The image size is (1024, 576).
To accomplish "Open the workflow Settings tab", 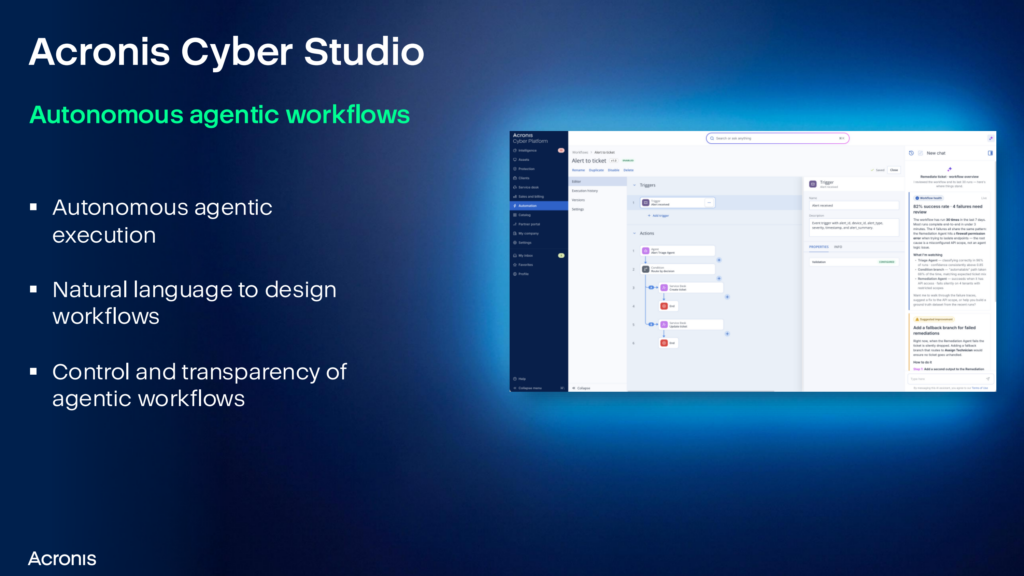I will [598, 209].
